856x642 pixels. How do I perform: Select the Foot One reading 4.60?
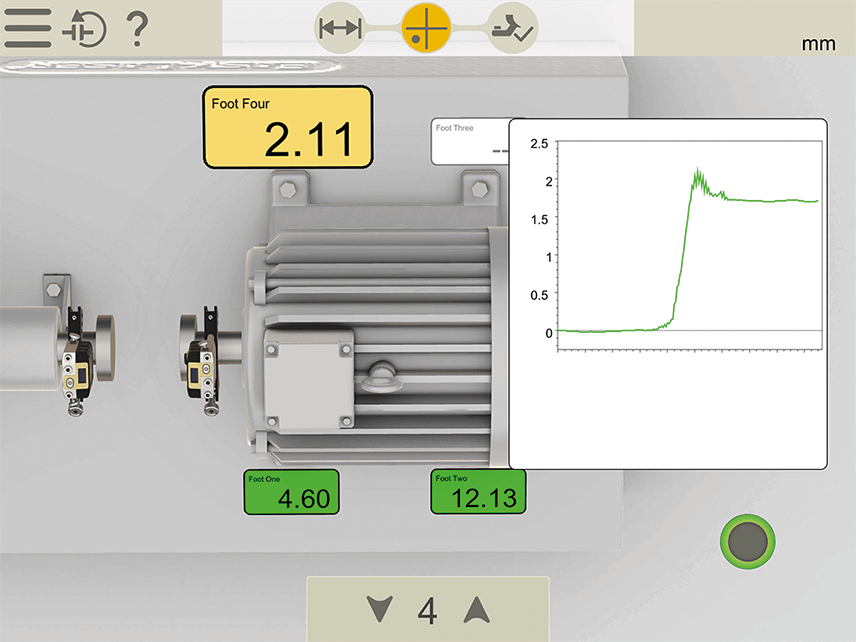(x=291, y=491)
